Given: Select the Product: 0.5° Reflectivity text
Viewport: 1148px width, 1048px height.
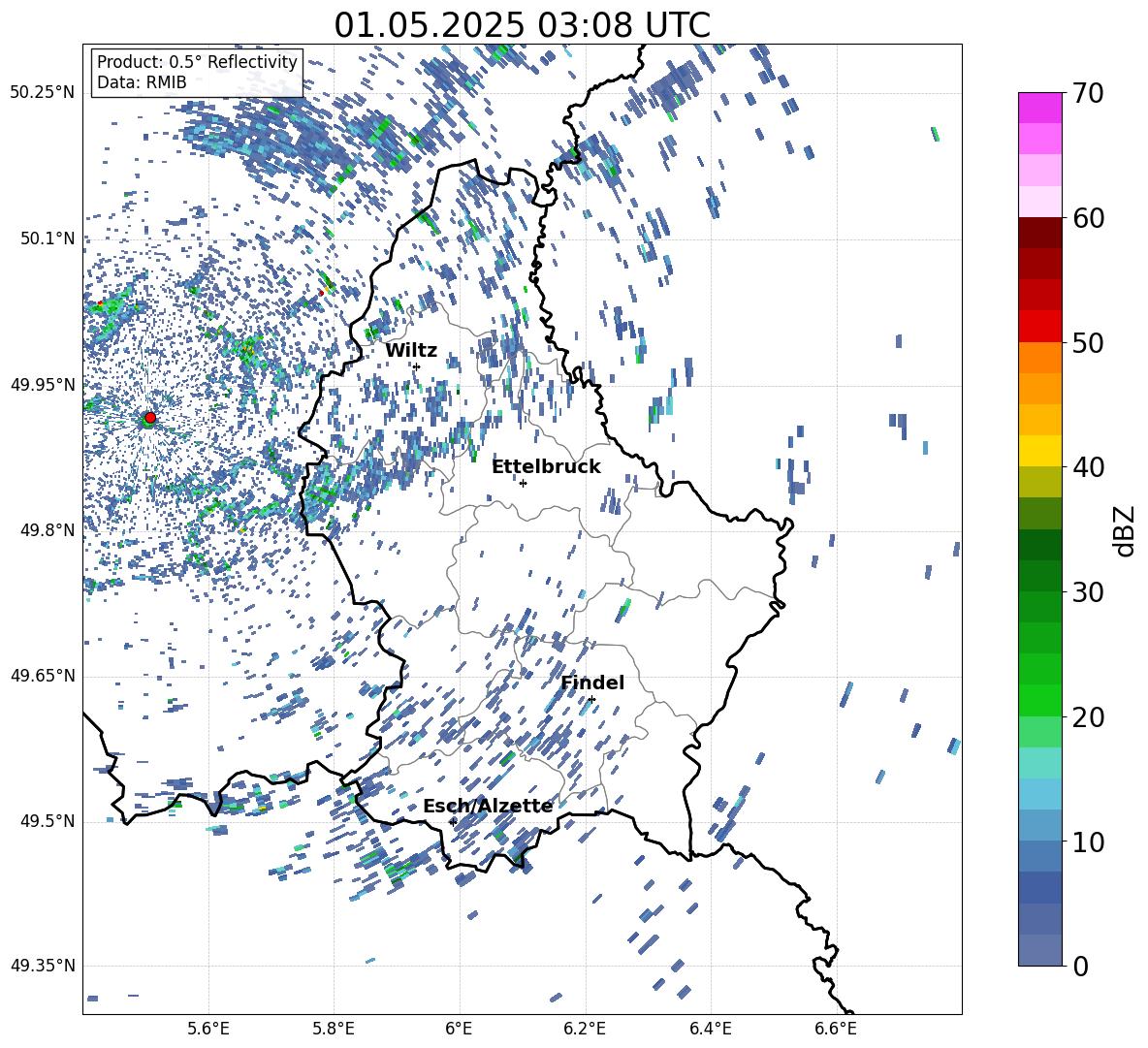Looking at the screenshot, I should 197,61.
